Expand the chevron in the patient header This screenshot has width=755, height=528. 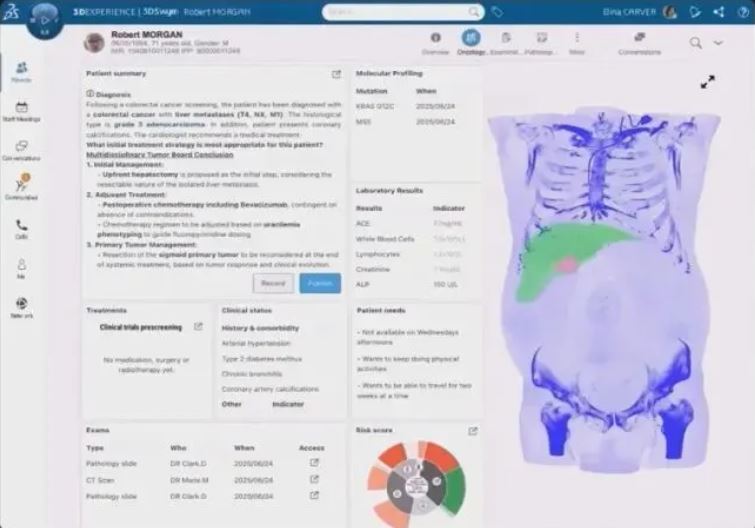click(x=718, y=43)
